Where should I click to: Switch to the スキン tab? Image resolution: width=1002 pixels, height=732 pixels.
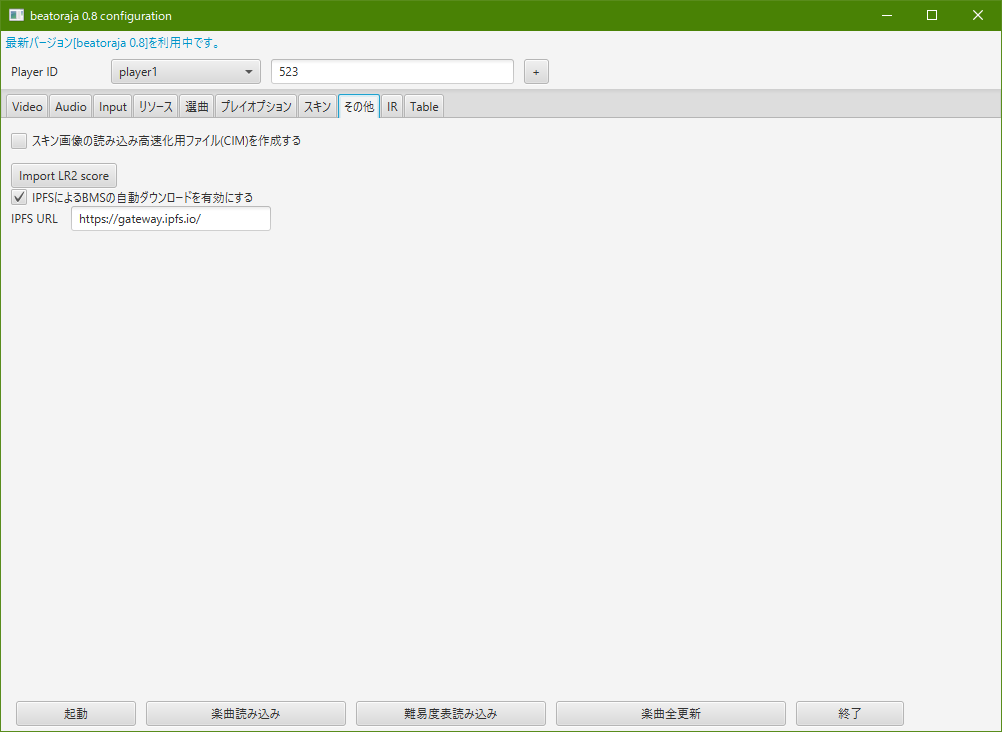(317, 107)
